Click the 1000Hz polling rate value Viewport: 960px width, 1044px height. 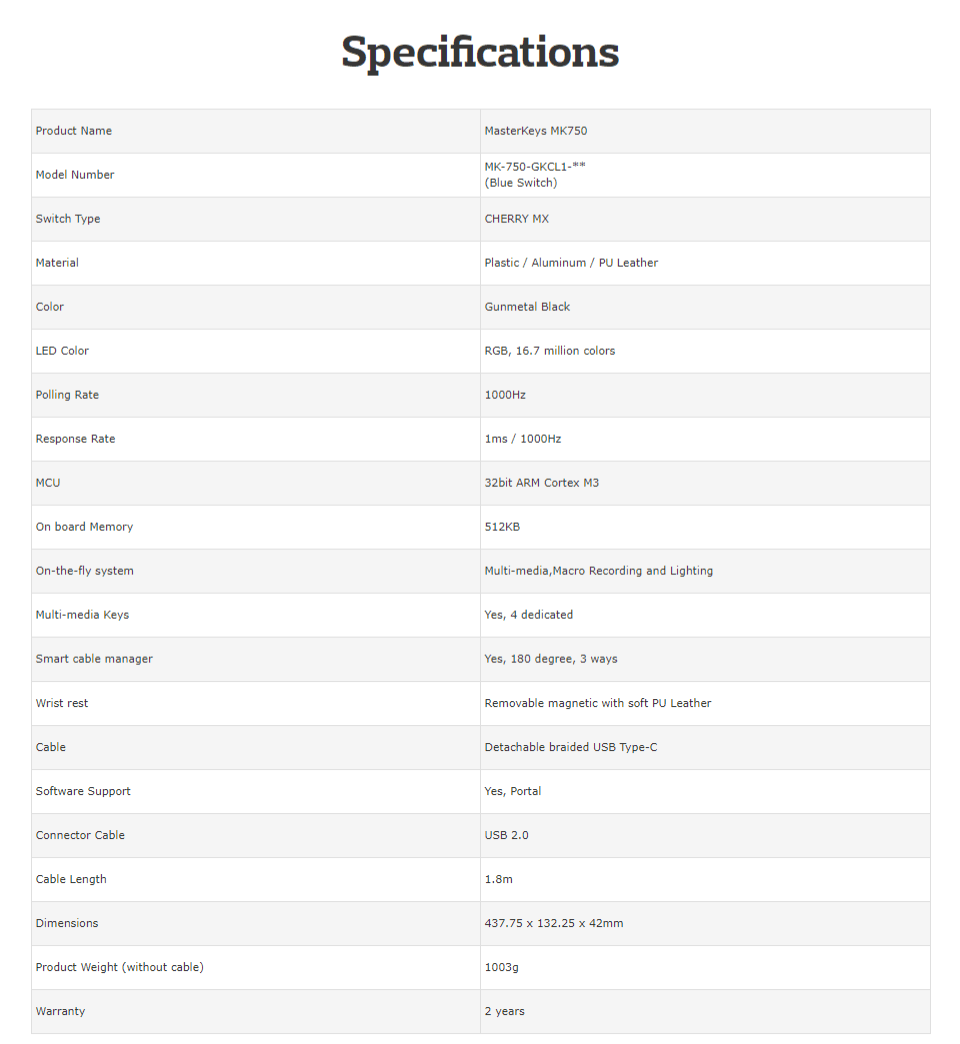(x=505, y=395)
